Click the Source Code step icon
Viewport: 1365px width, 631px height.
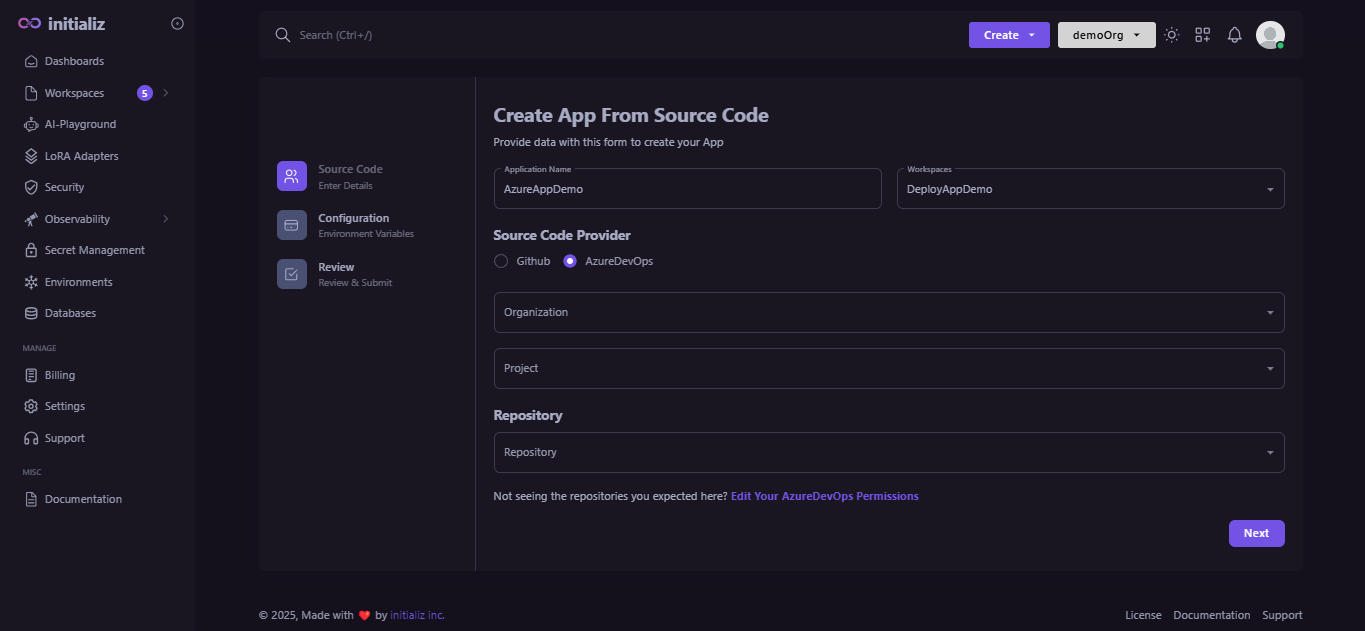(292, 176)
